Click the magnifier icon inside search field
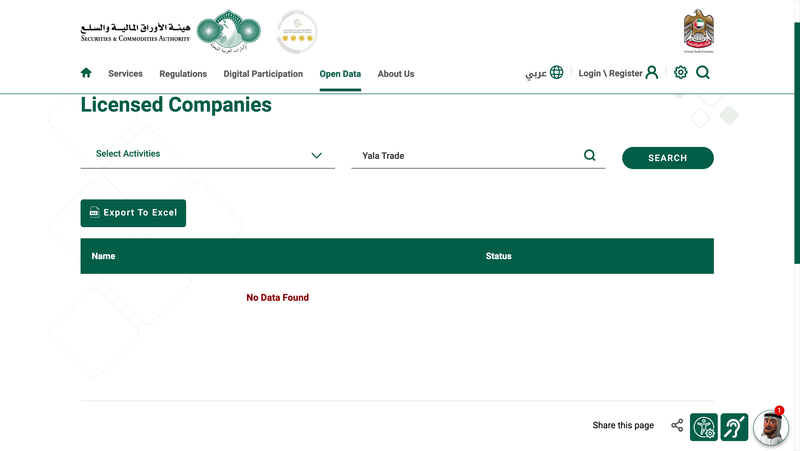The image size is (800, 451). pyautogui.click(x=589, y=155)
